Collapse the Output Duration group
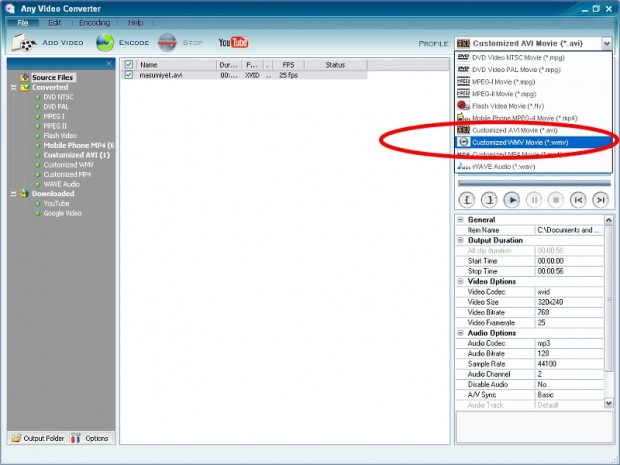 461,240
